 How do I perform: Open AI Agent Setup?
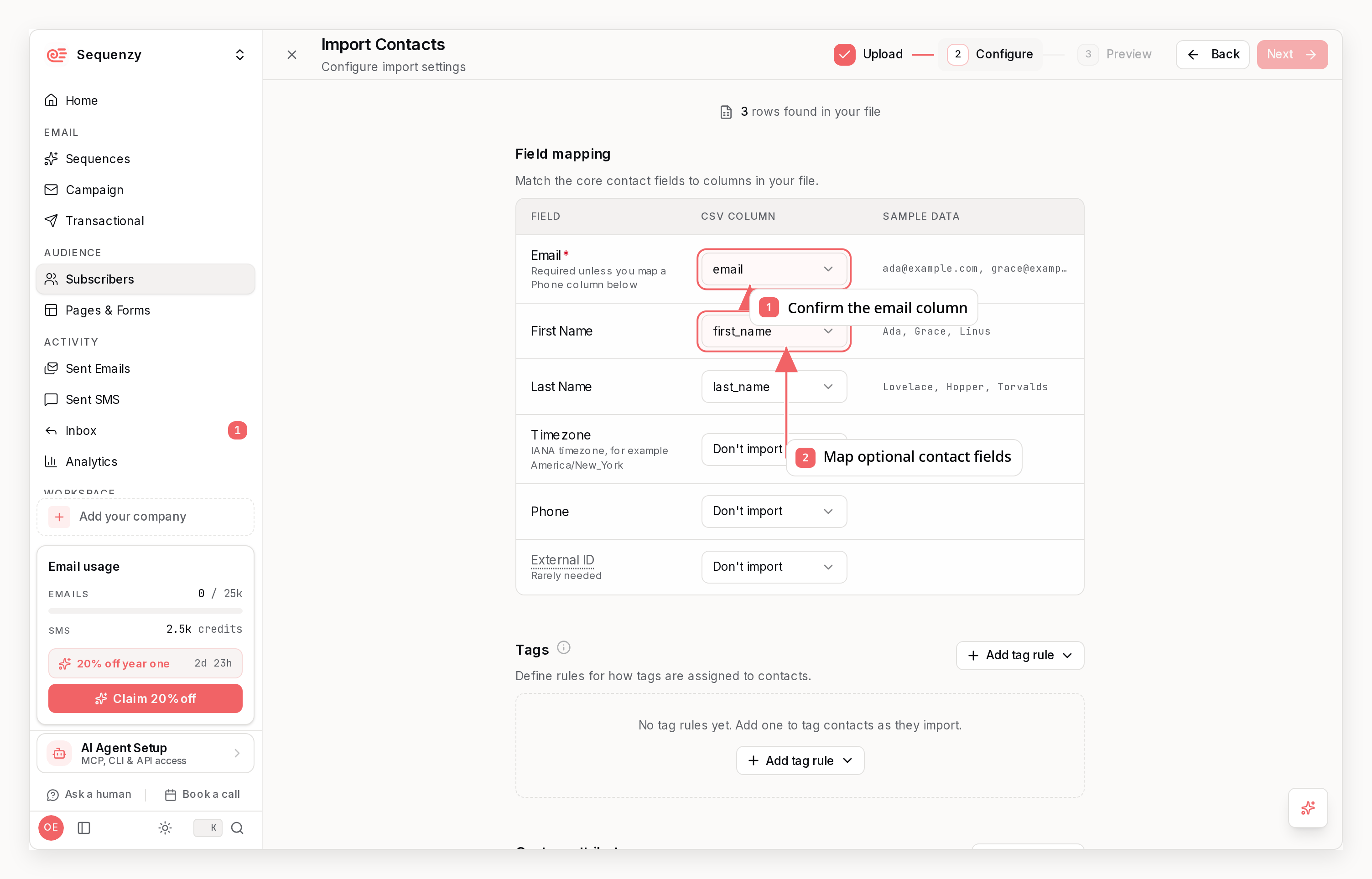click(x=145, y=754)
